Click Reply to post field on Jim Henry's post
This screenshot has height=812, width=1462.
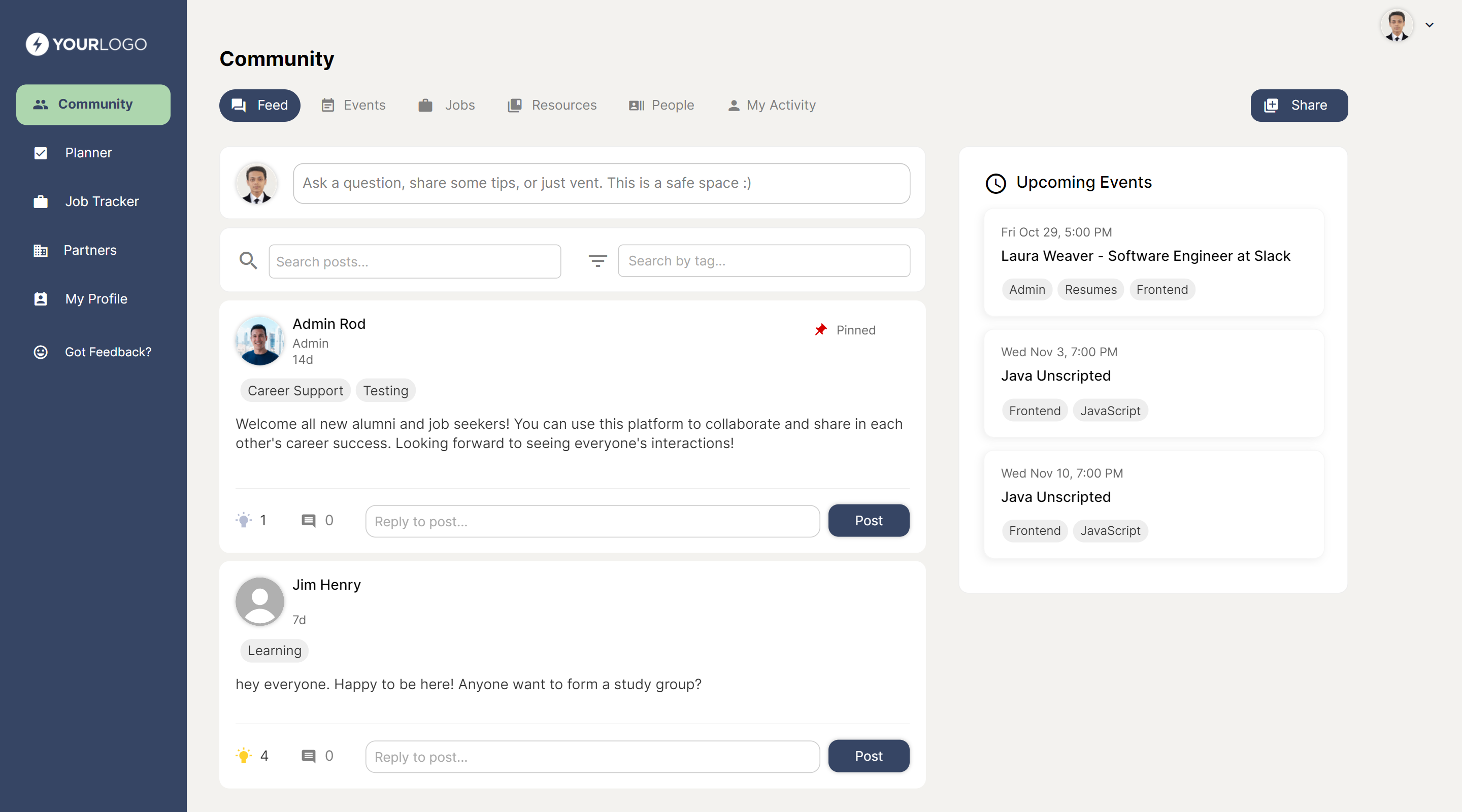[x=592, y=757]
